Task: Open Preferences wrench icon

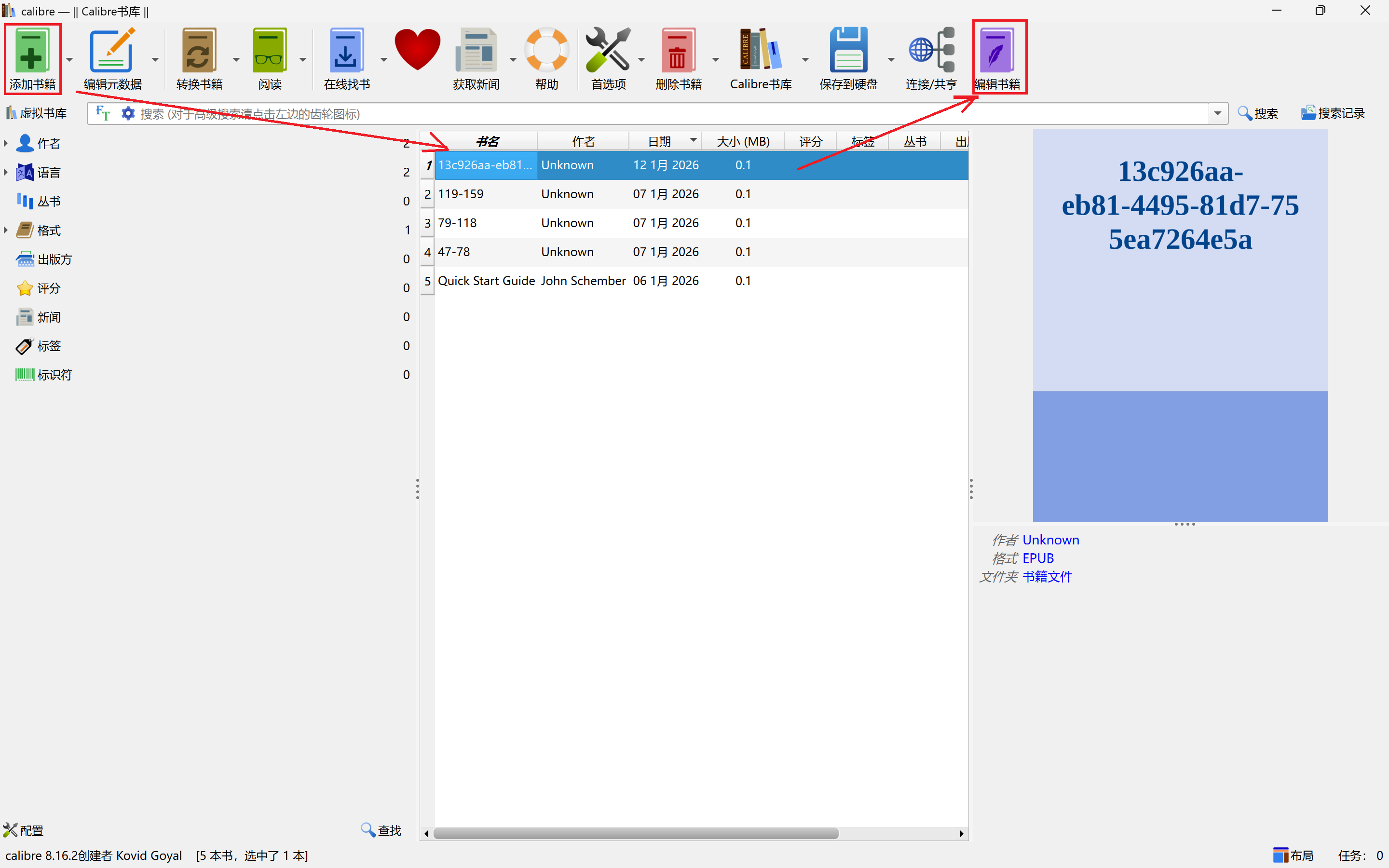Action: coord(607,52)
